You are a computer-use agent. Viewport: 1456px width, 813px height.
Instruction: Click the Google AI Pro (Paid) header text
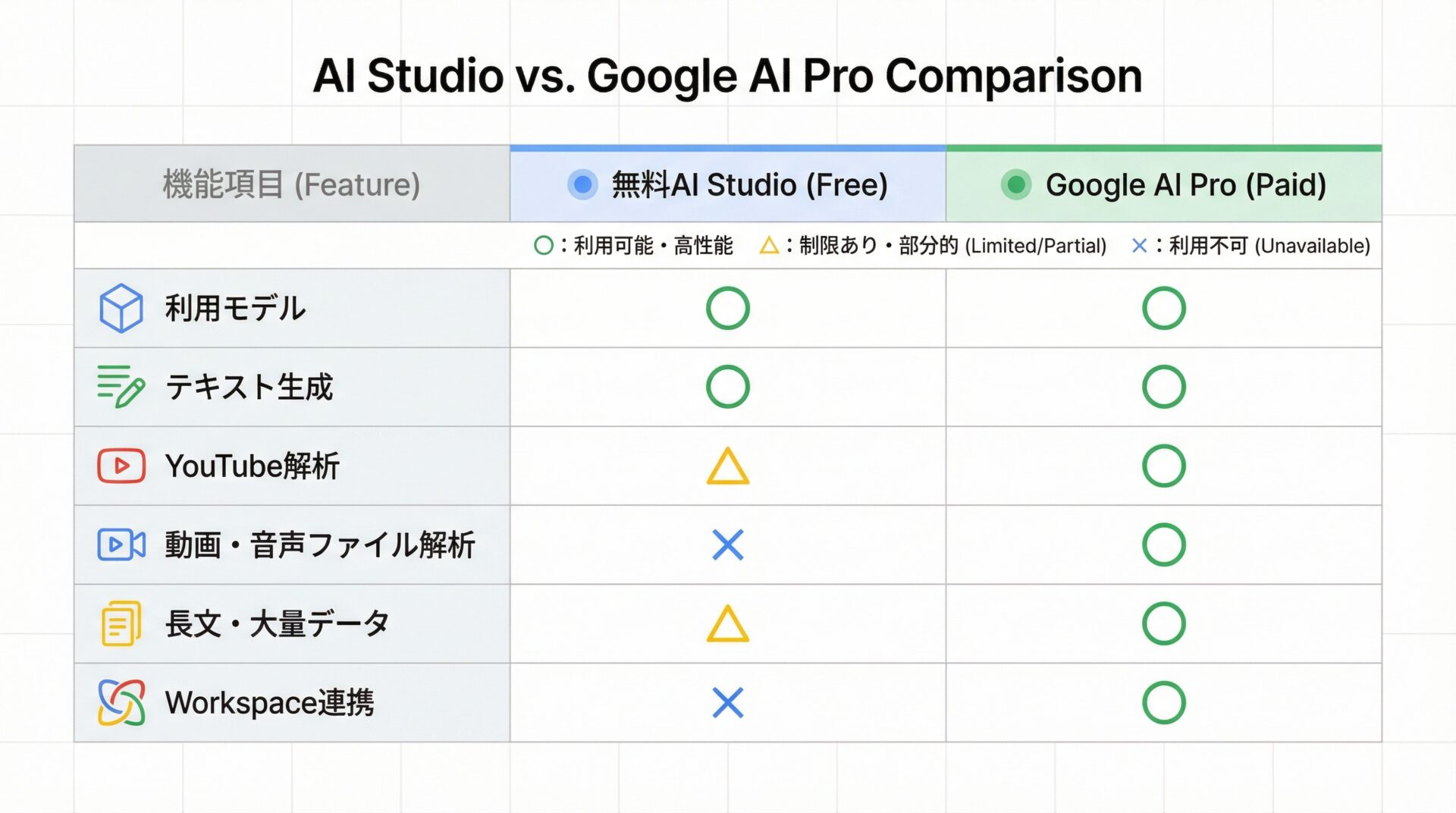tap(1185, 184)
